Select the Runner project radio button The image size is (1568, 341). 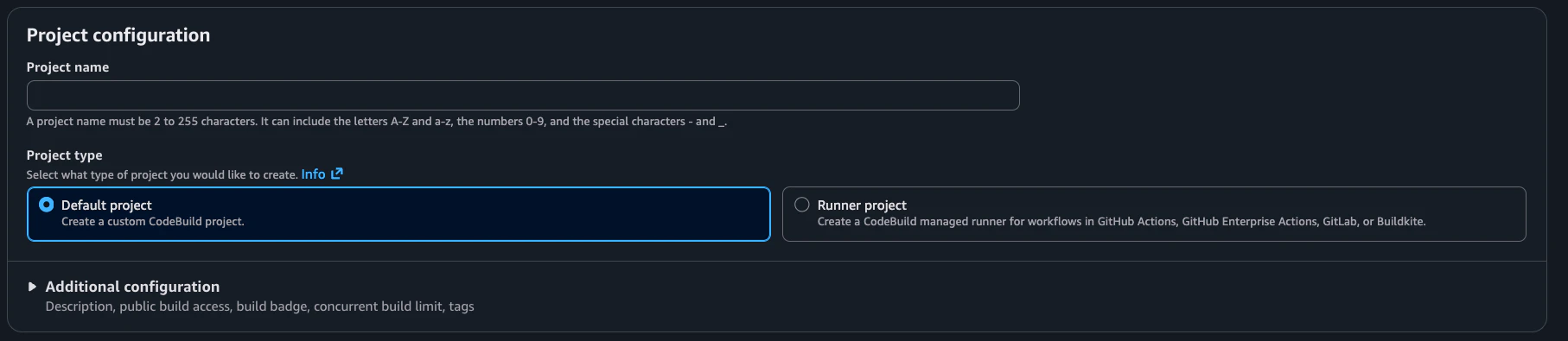tap(802, 205)
